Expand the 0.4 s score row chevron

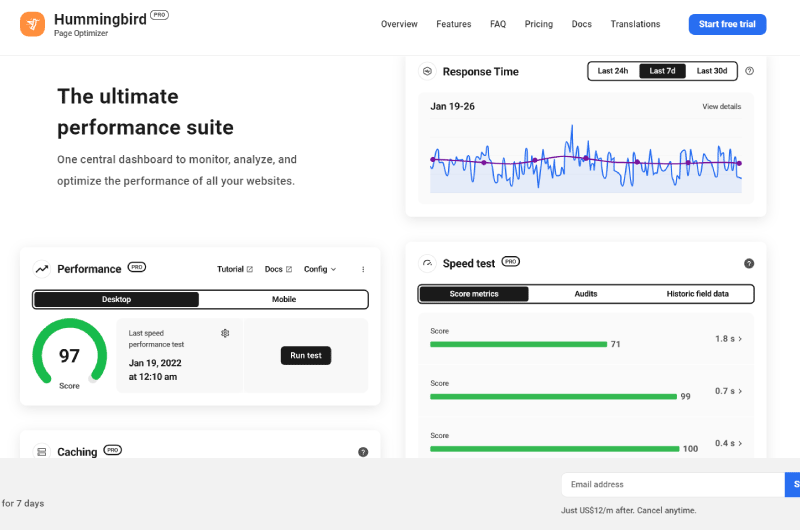pyautogui.click(x=740, y=443)
